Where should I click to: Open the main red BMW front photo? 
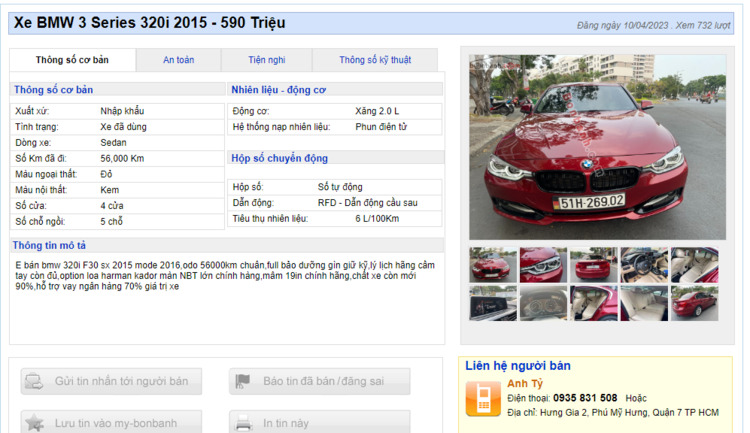(597, 147)
